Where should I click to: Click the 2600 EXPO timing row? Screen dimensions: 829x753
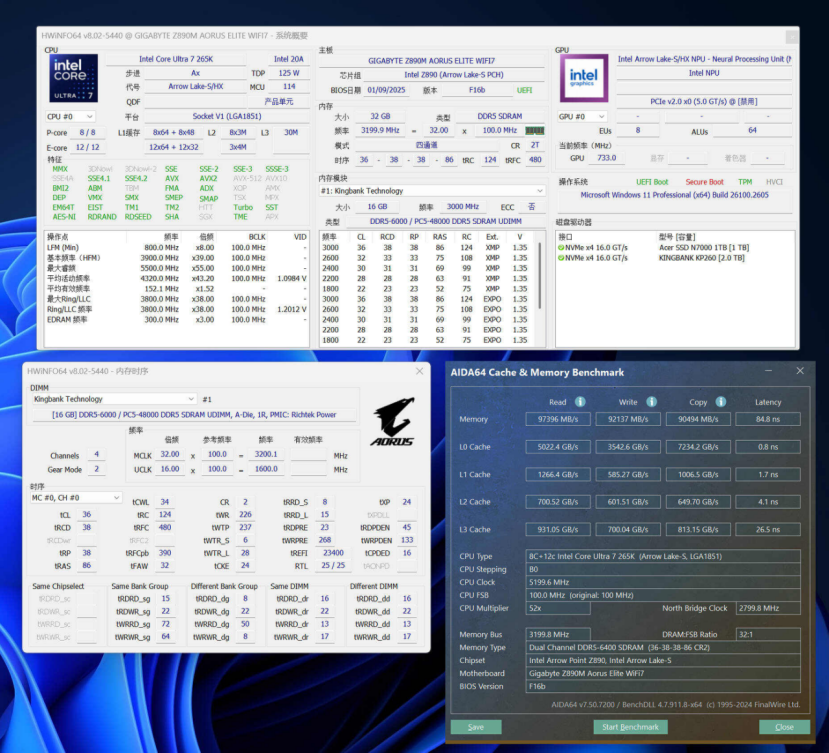[426, 309]
